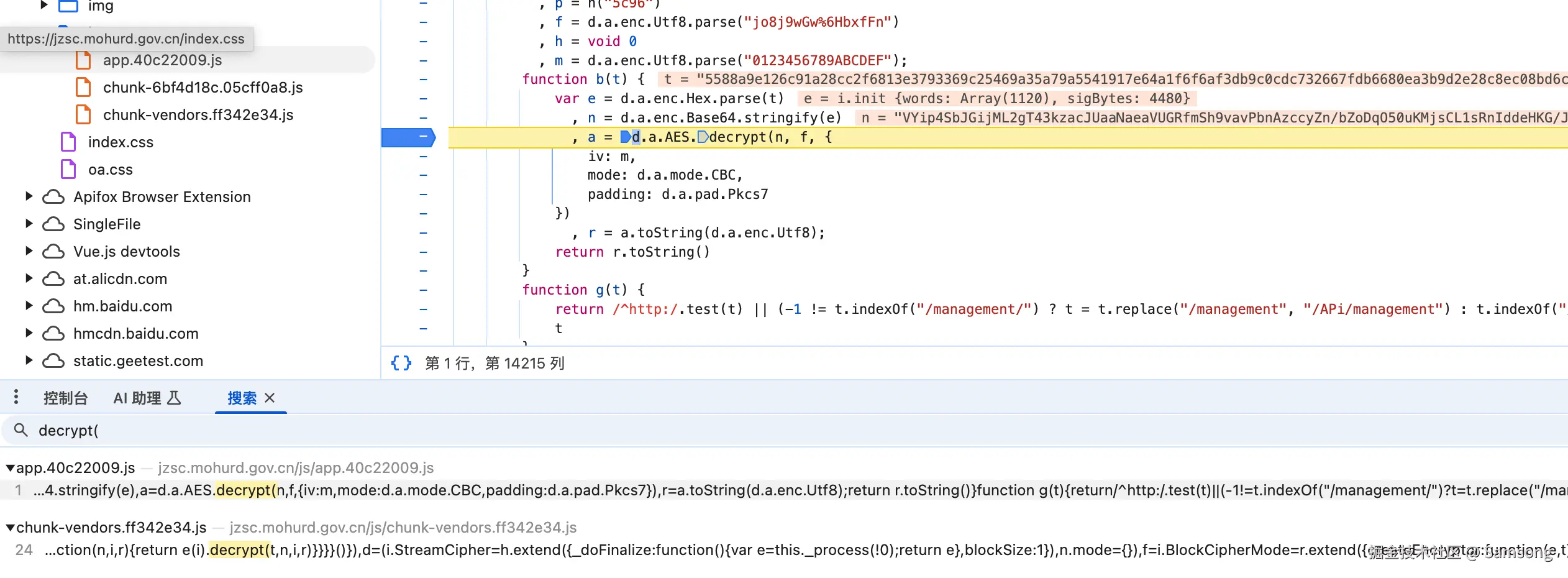Image resolution: width=1568 pixels, height=578 pixels.
Task: Open the line 1 decrypt search result
Action: [x=784, y=490]
